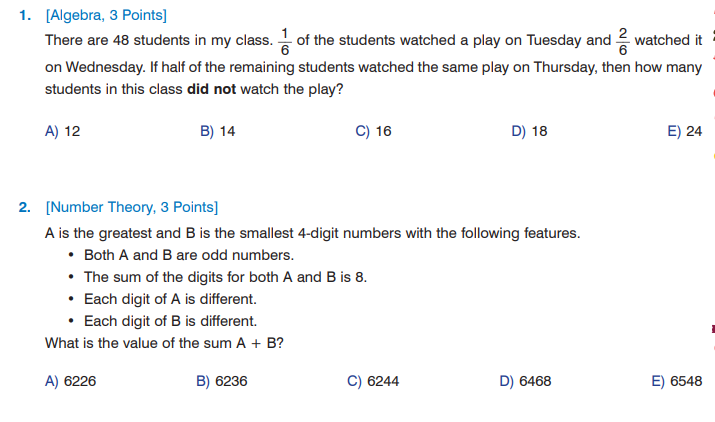
Task: Click bullet 'Each digit of A is different'
Action: pyautogui.click(x=170, y=299)
